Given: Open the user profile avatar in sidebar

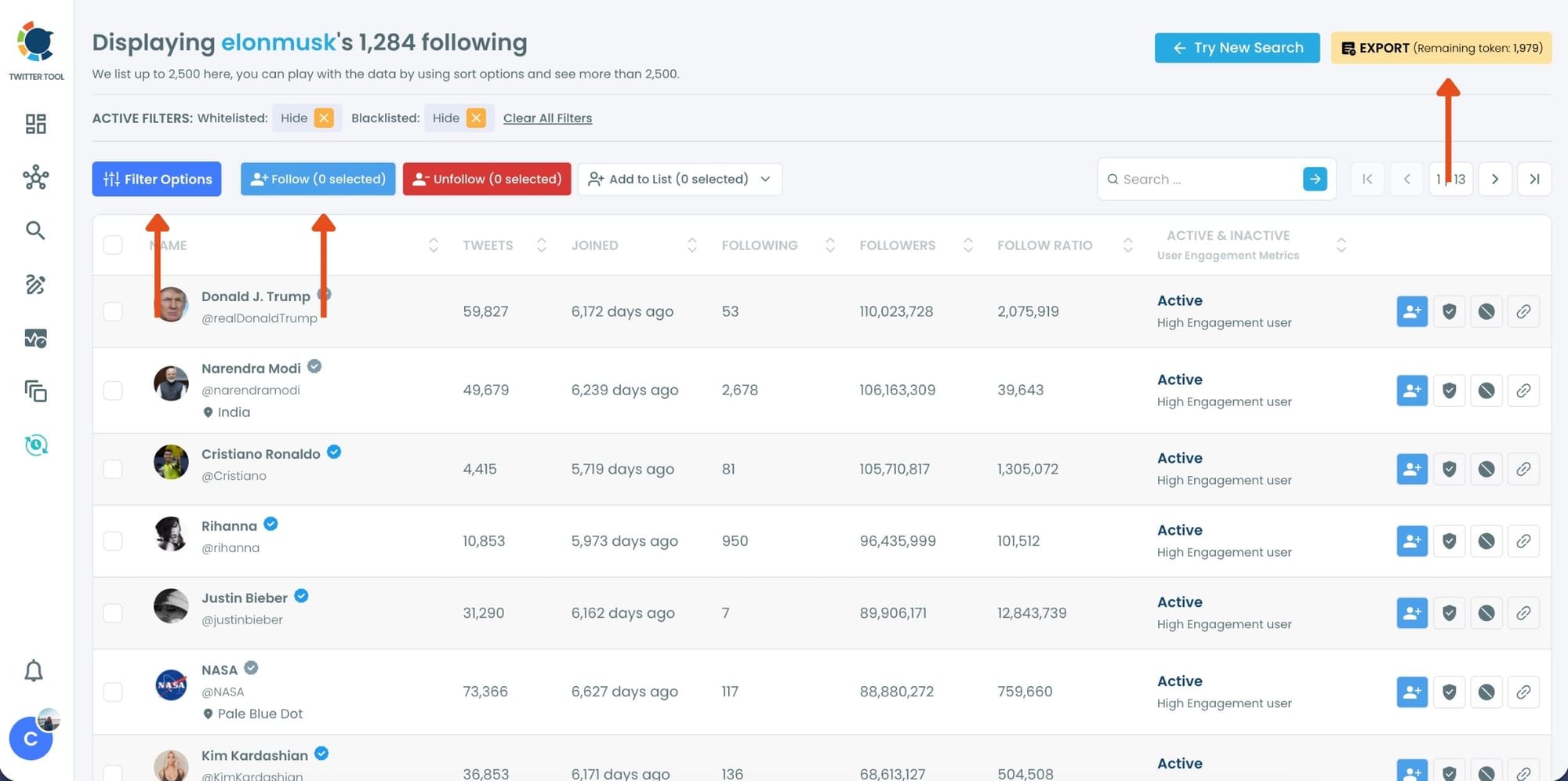Looking at the screenshot, I should tap(31, 738).
